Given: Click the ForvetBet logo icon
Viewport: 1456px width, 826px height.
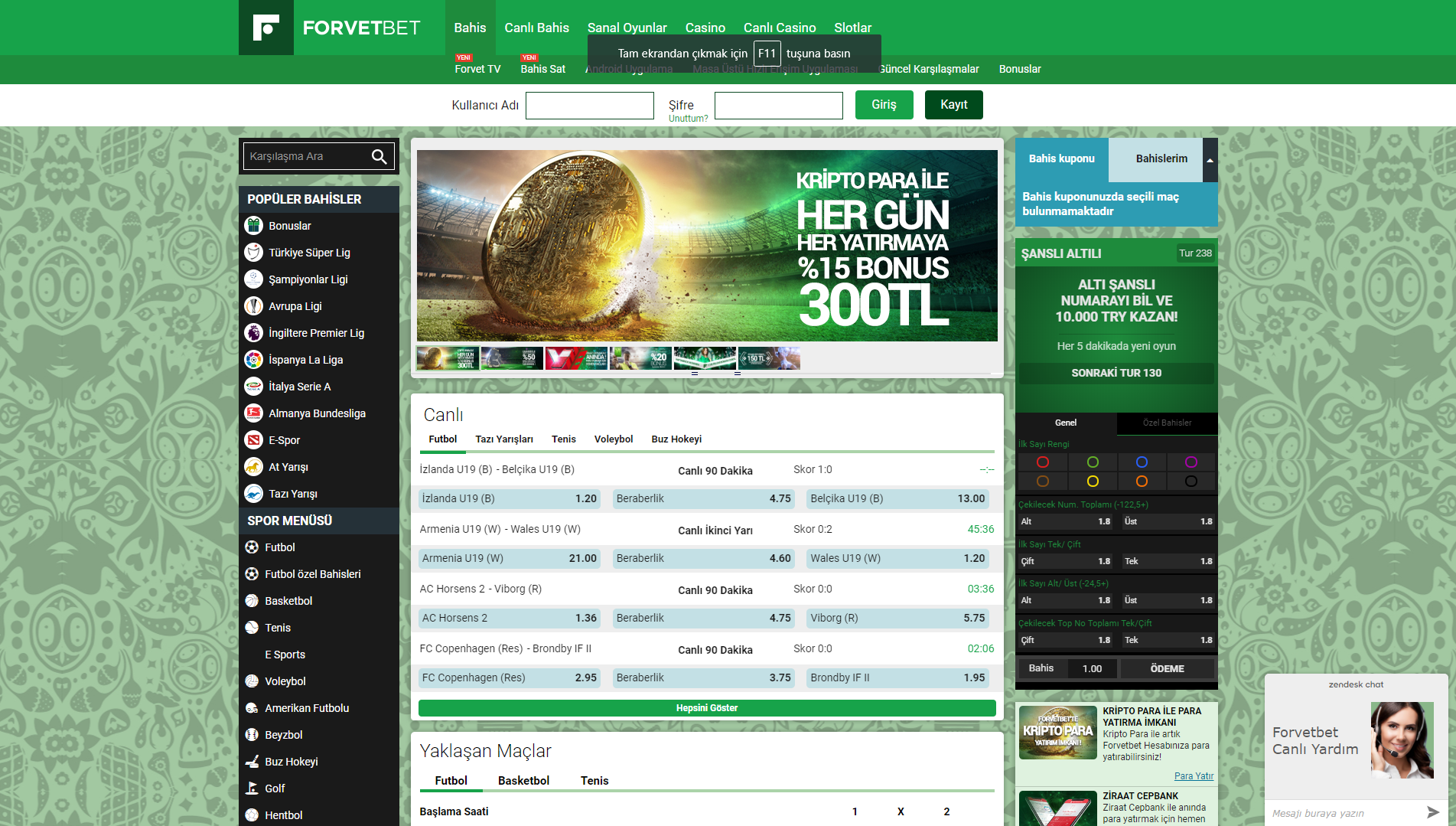Looking at the screenshot, I should click(x=265, y=28).
